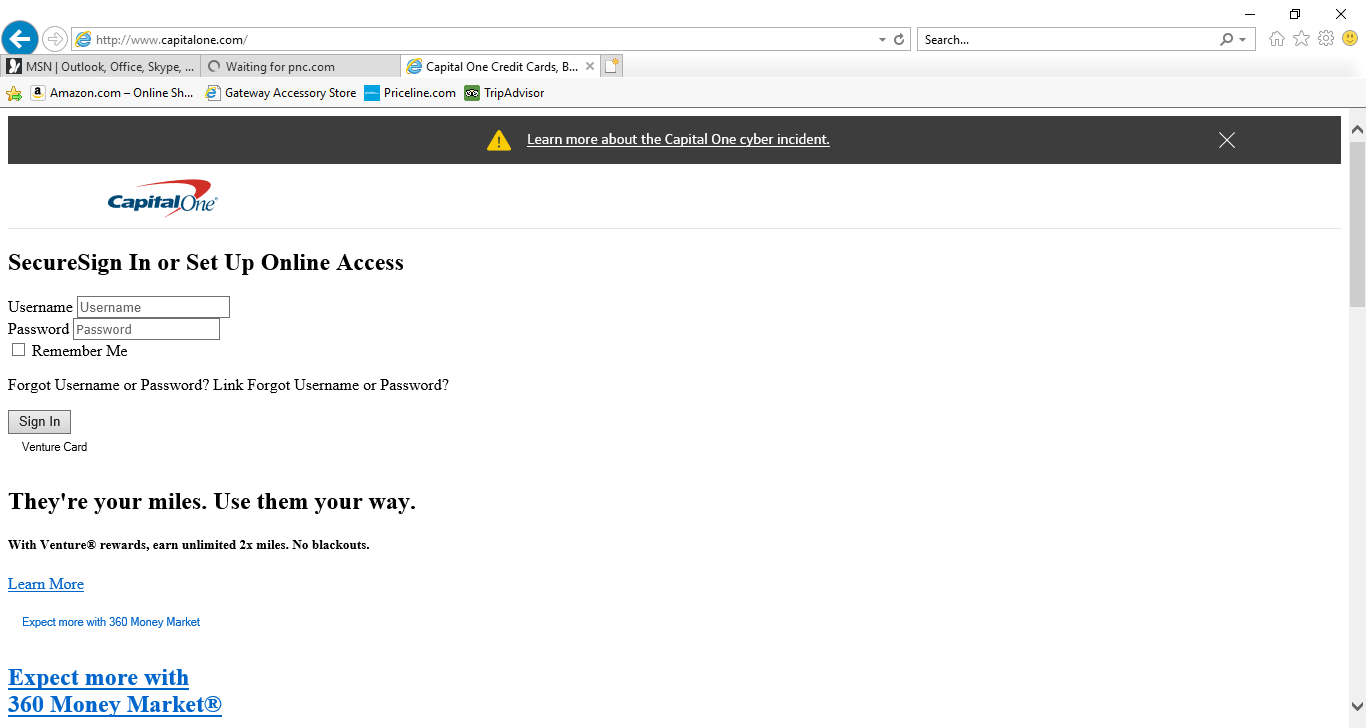Click the vertical scrollbar thumb
The height and width of the screenshot is (728, 1366).
pos(1357,224)
